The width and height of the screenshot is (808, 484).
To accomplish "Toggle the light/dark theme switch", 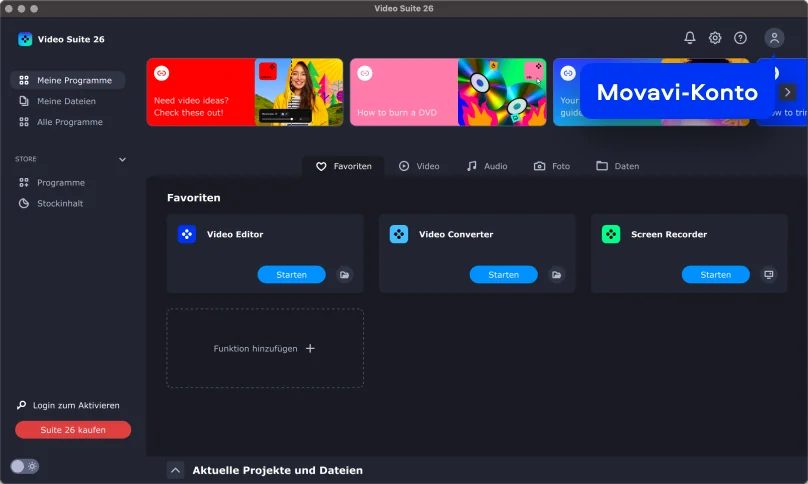I will pos(25,466).
